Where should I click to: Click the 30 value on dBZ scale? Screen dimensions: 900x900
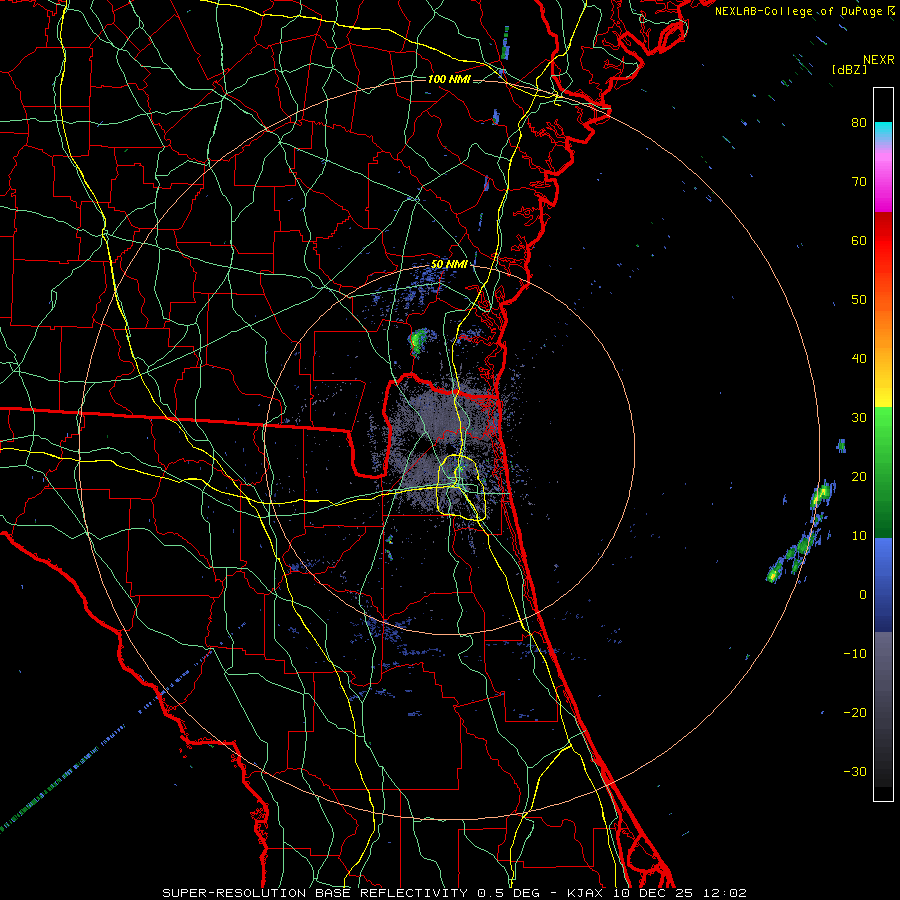tap(859, 418)
